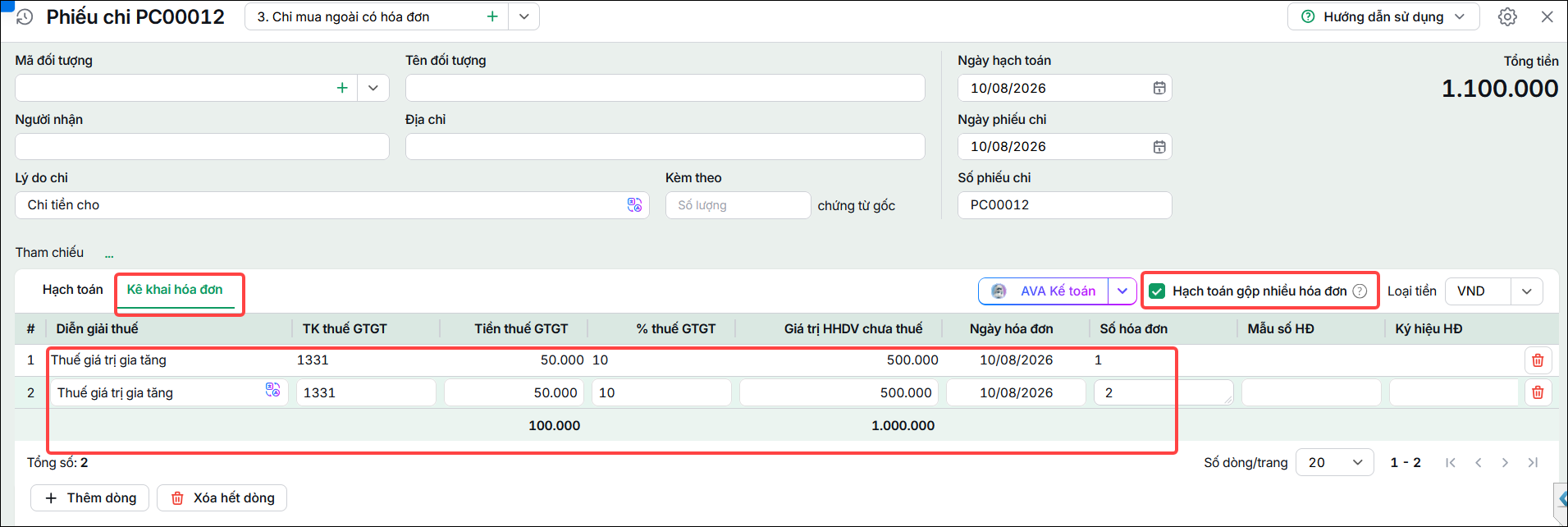Click the Người nhận field
This screenshot has height=527, width=1568.
point(202,146)
